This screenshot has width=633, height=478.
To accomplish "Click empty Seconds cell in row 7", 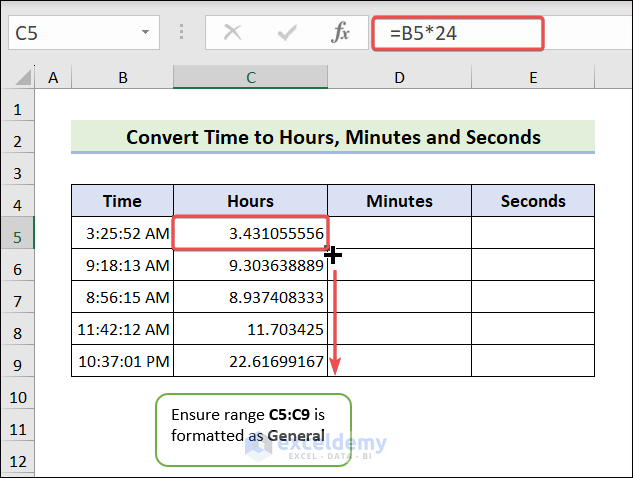I will click(533, 297).
